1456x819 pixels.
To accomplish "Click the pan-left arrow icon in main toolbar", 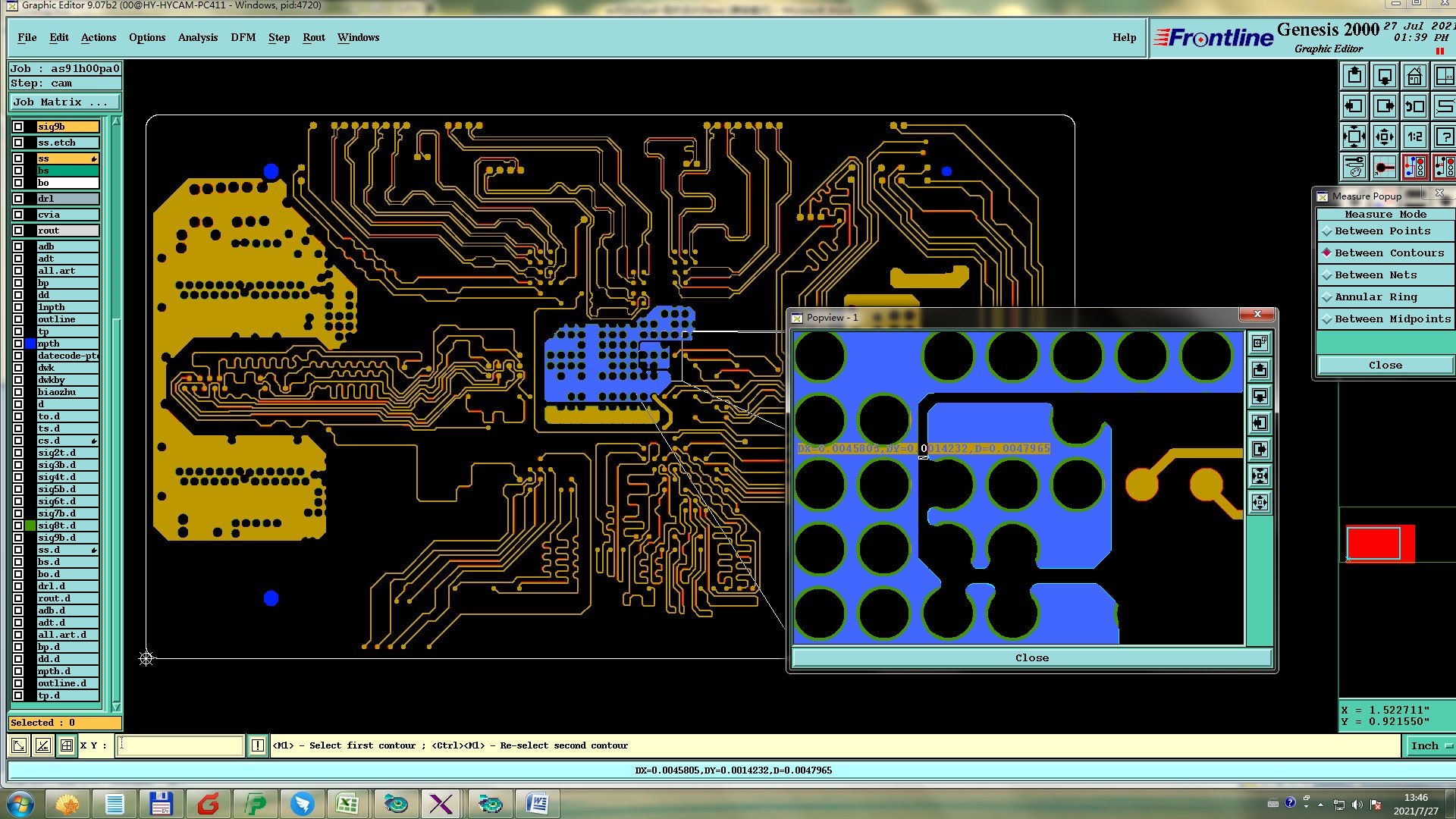I will coord(1354,107).
